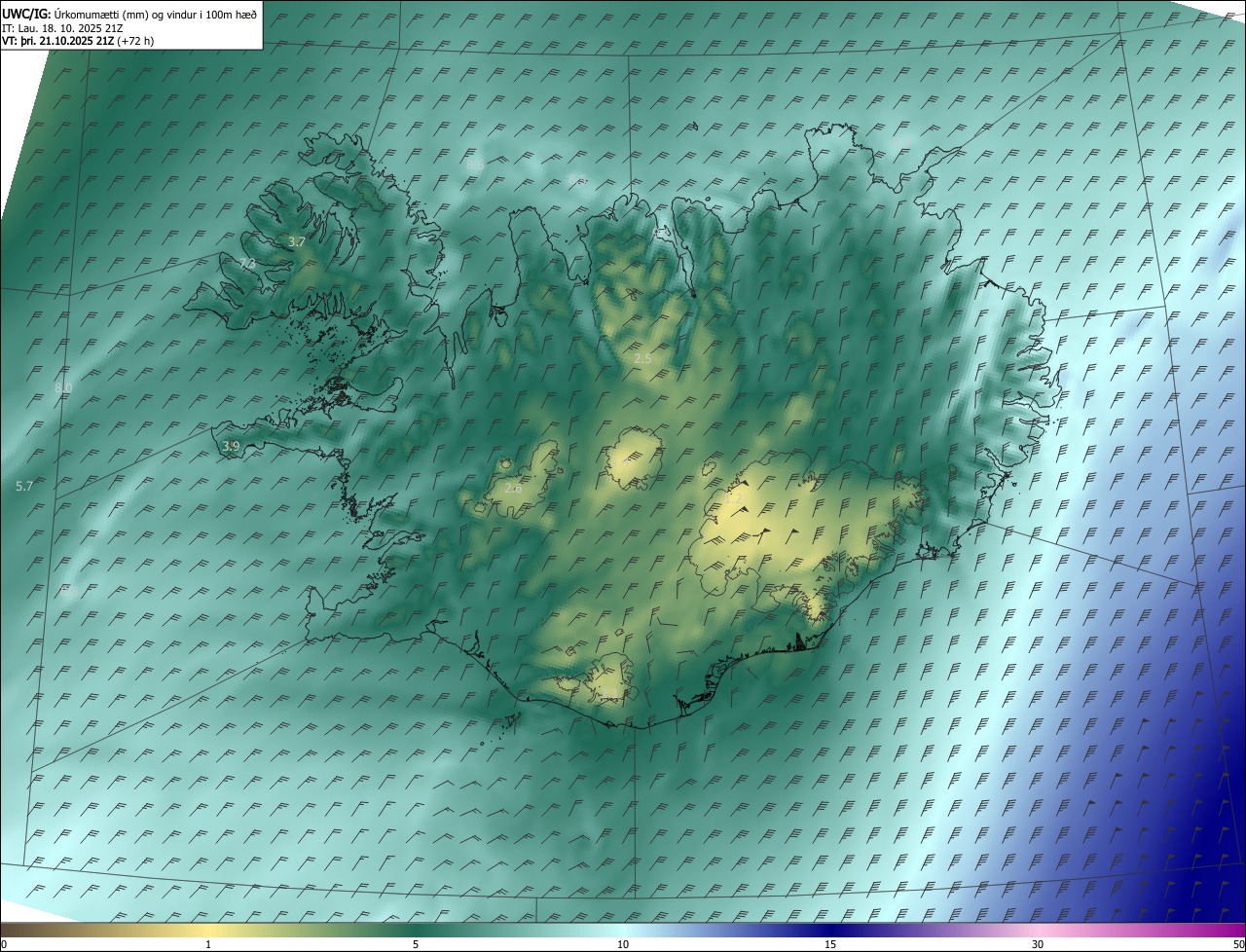This screenshot has width=1246, height=952.
Task: Click the UWC/IG map title text
Action: (x=129, y=14)
